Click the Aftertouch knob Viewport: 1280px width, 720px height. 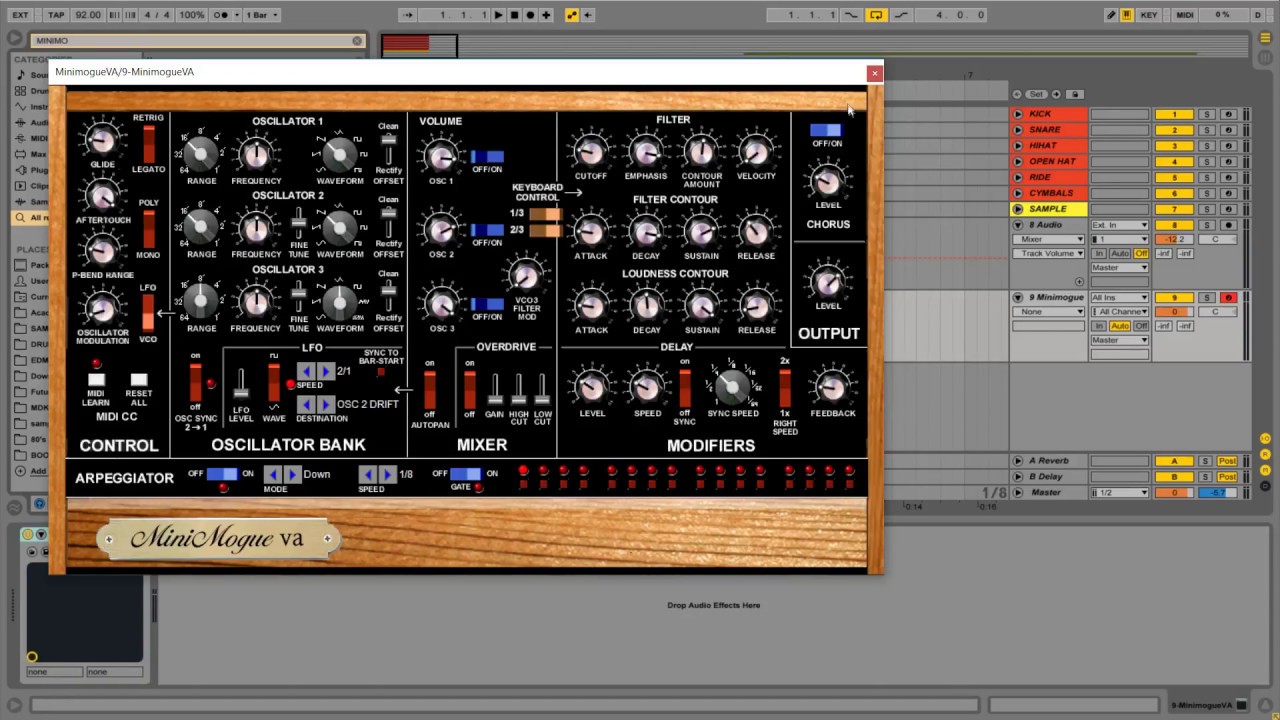(x=101, y=198)
